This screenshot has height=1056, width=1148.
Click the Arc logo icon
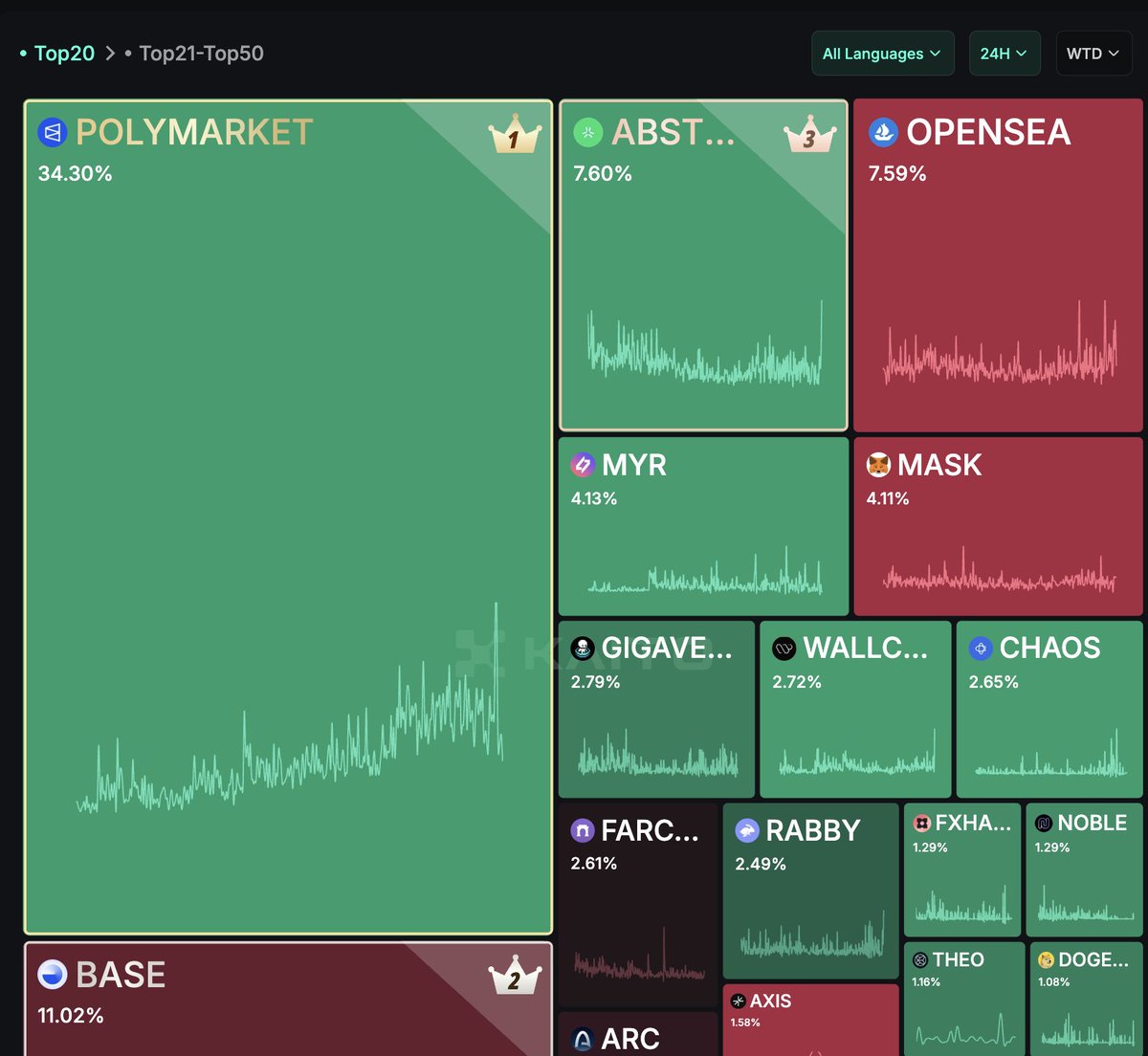[x=583, y=1039]
